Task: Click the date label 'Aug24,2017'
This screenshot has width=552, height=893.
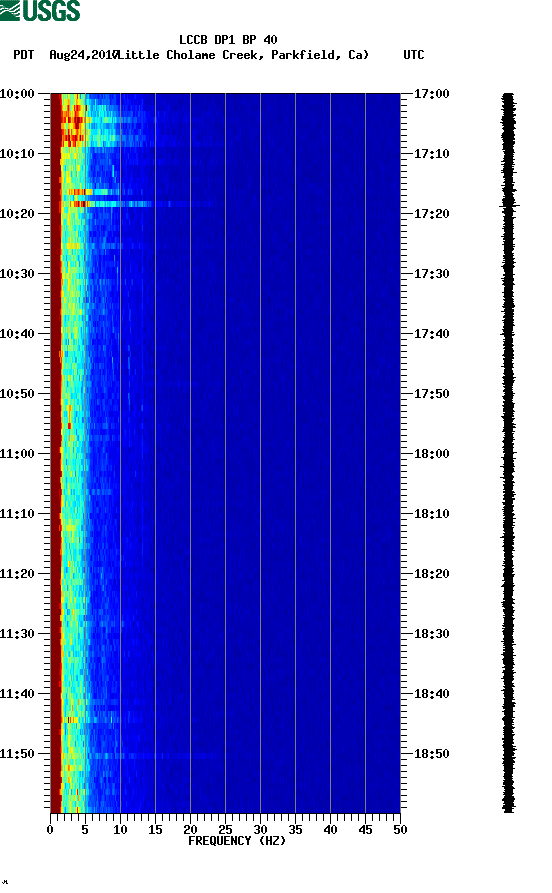Action: click(84, 55)
